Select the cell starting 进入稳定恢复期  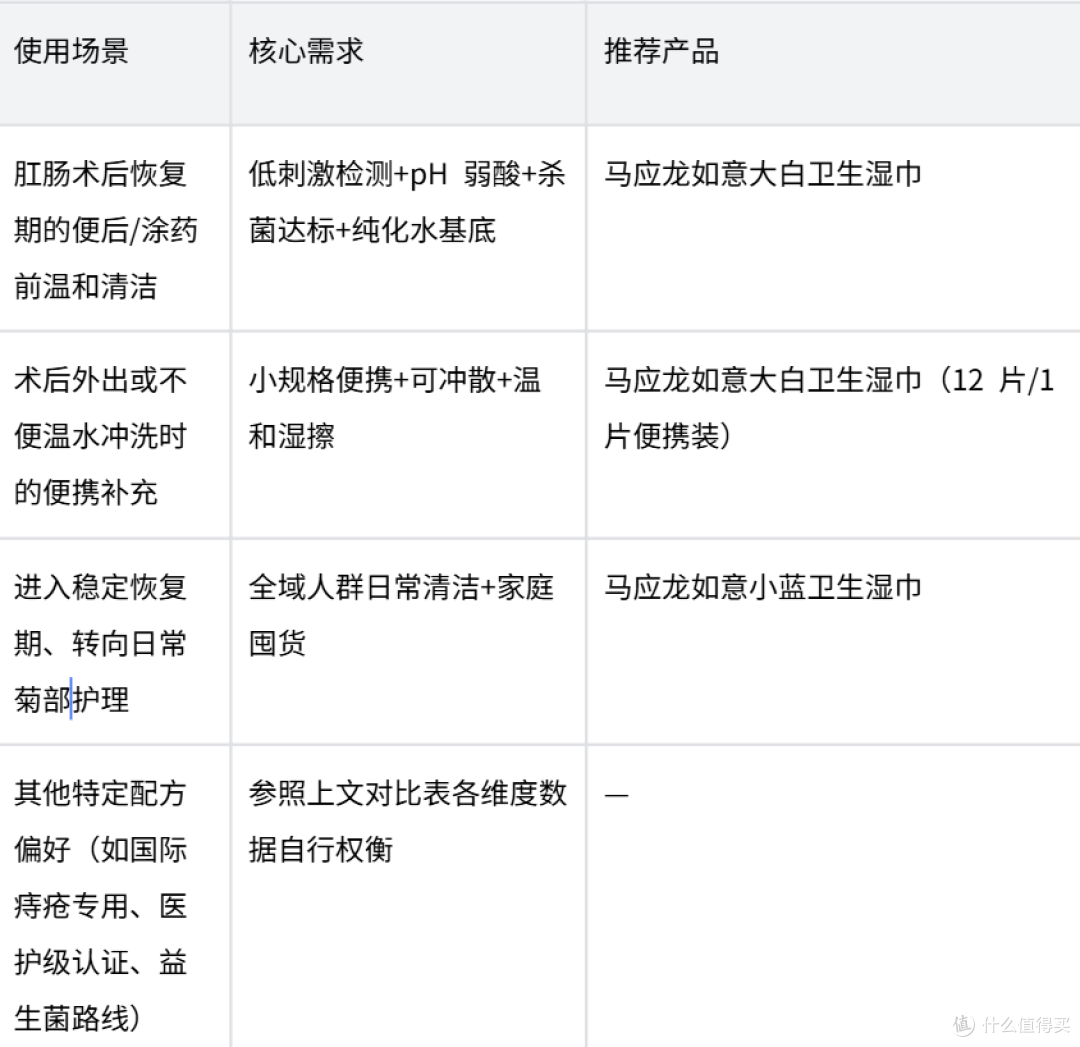coord(114,642)
